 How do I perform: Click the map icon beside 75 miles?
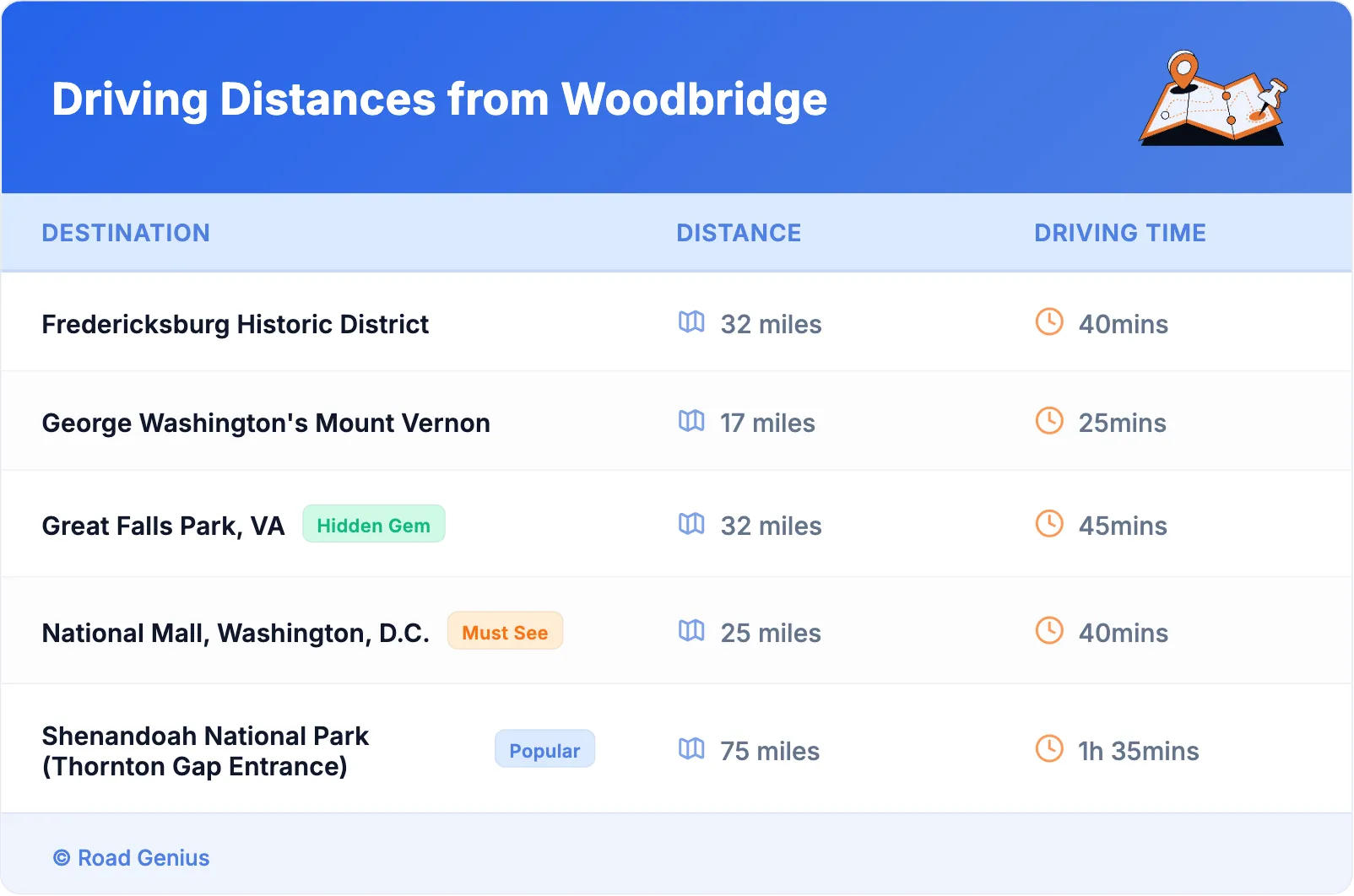coord(691,749)
